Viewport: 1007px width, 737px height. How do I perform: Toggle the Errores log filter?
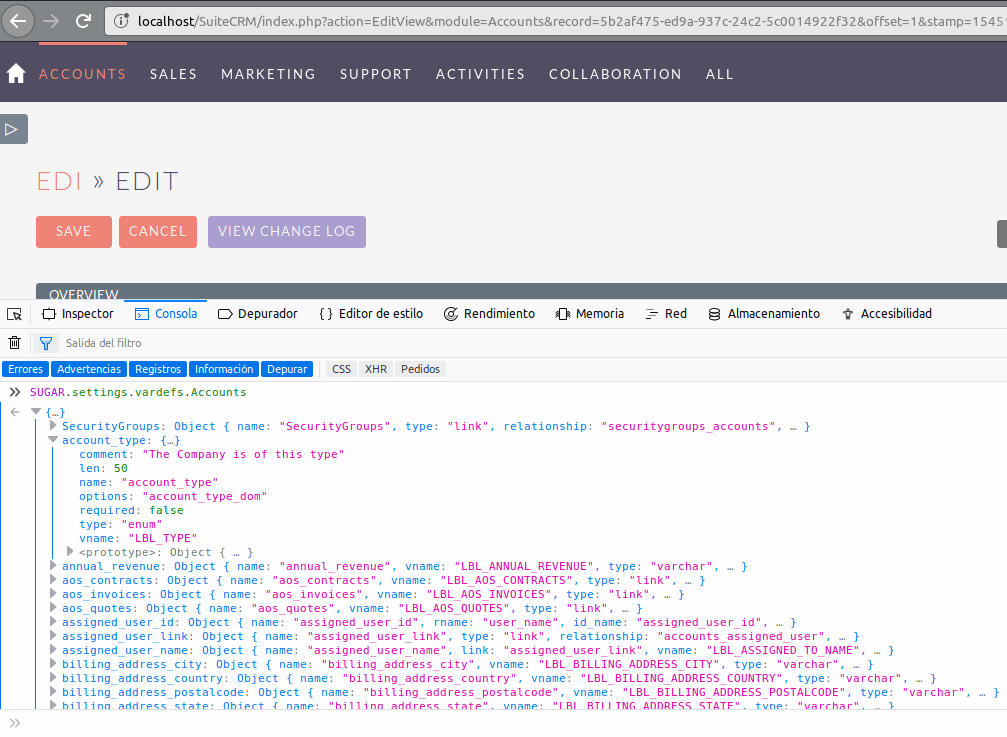[x=26, y=369]
